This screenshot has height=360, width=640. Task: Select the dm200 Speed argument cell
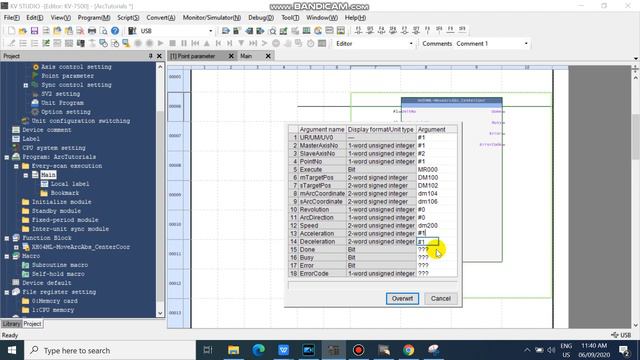click(x=436, y=225)
